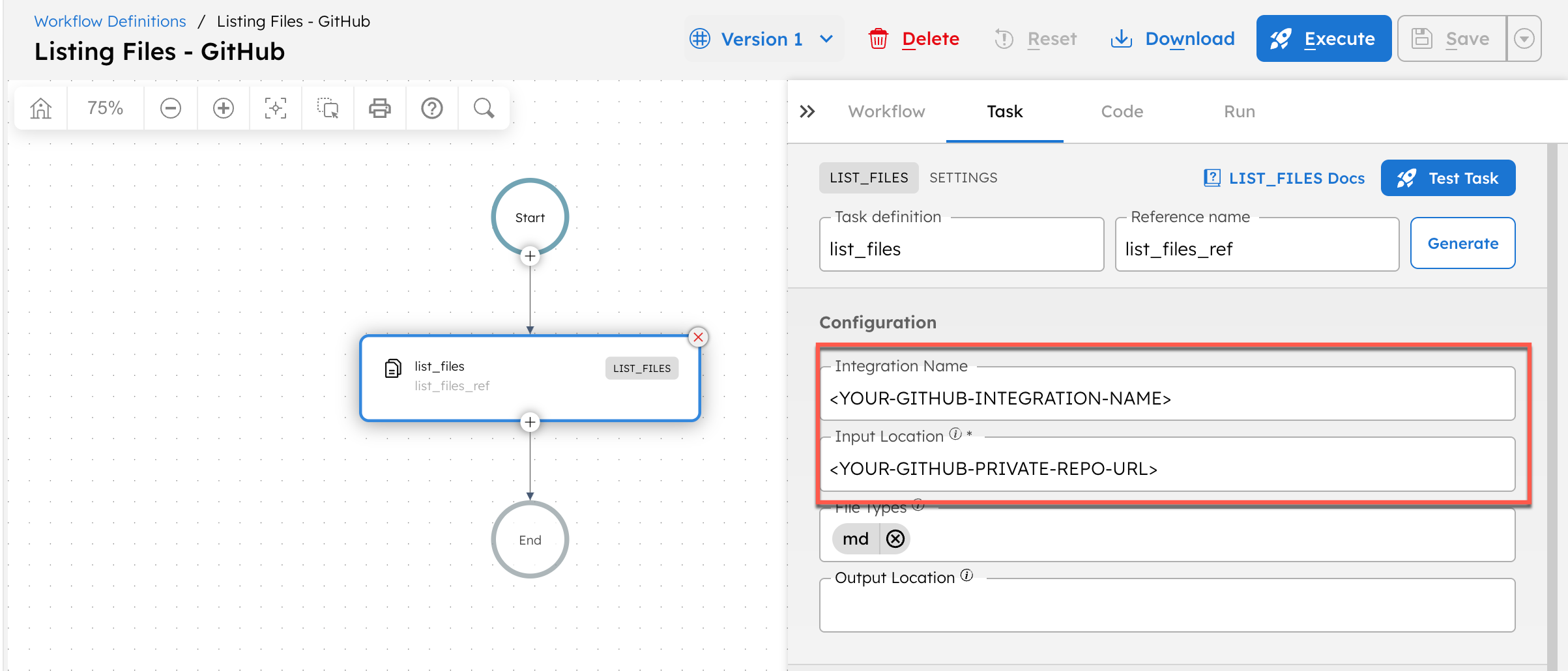The image size is (1568, 671).
Task: Zoom out using the minus icon
Action: tap(170, 107)
